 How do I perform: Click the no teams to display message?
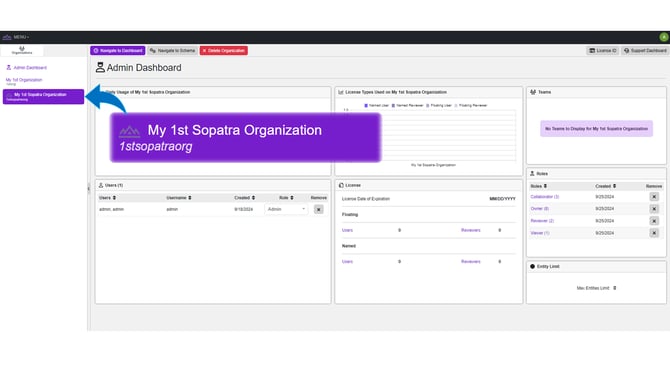tap(596, 129)
